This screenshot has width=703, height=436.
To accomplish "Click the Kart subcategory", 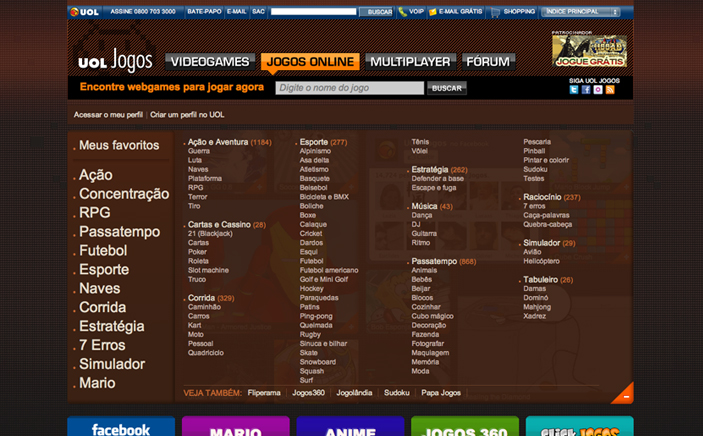I will 195,325.
